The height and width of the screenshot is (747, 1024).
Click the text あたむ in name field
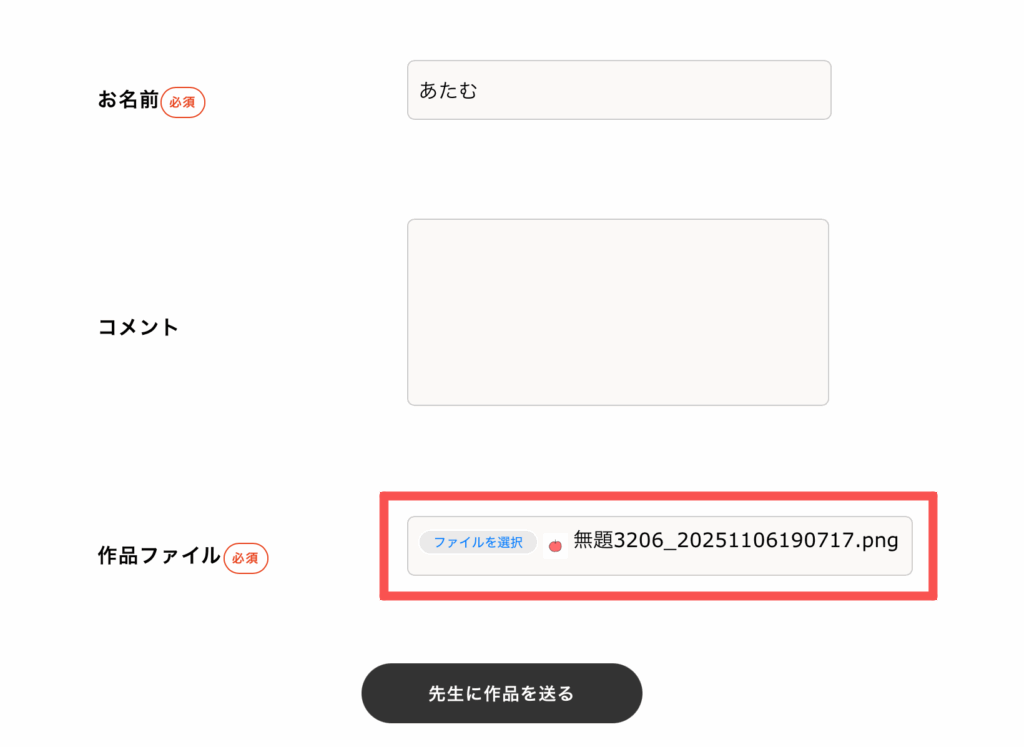449,91
